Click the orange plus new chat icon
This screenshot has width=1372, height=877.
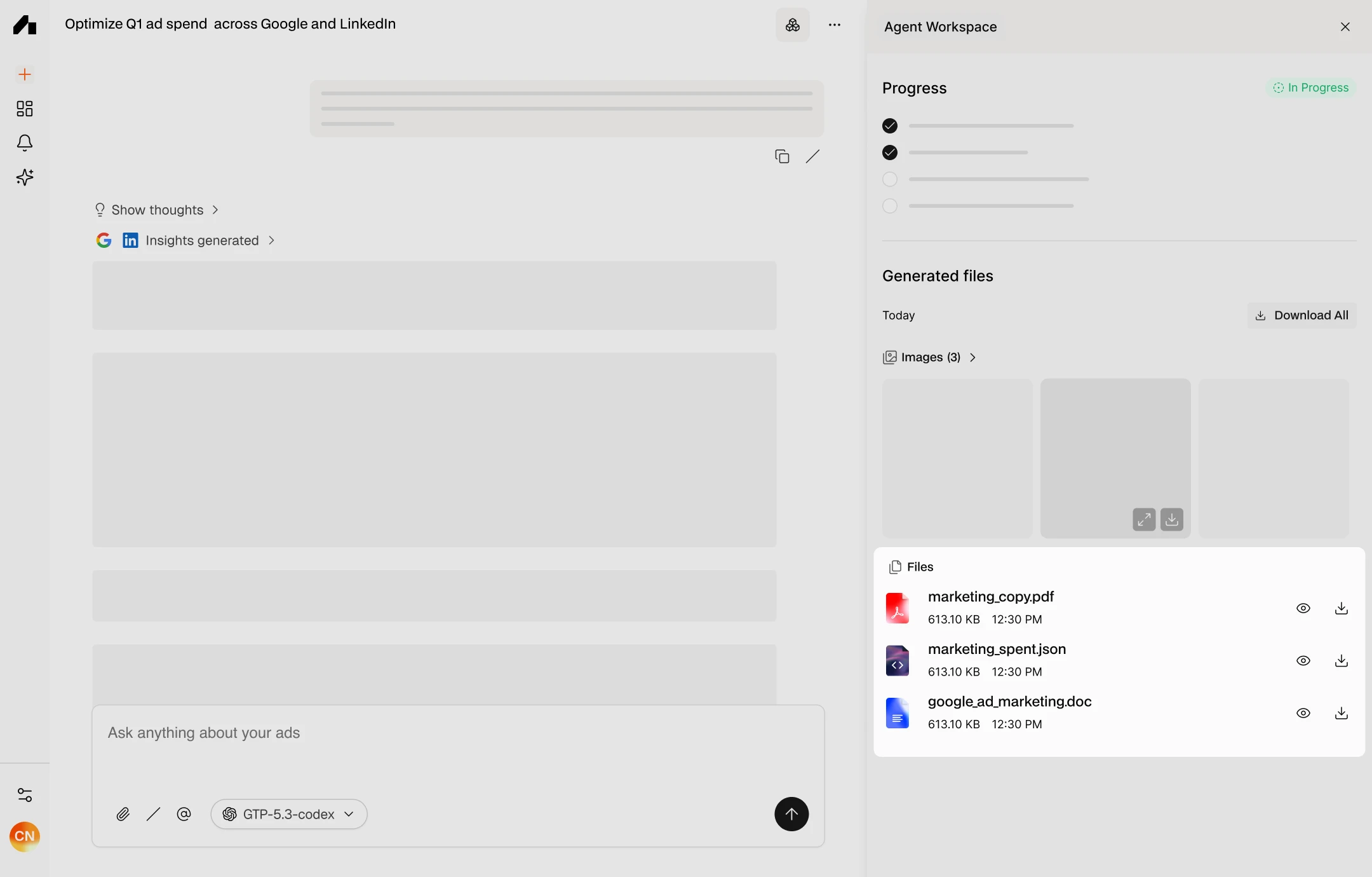pos(24,74)
